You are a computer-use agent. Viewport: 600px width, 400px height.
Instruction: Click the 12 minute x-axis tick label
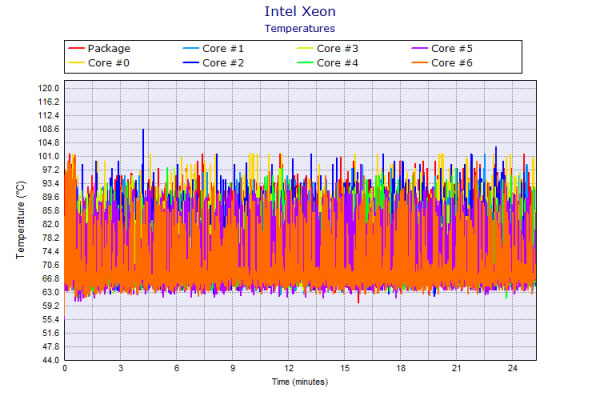[x=289, y=368]
